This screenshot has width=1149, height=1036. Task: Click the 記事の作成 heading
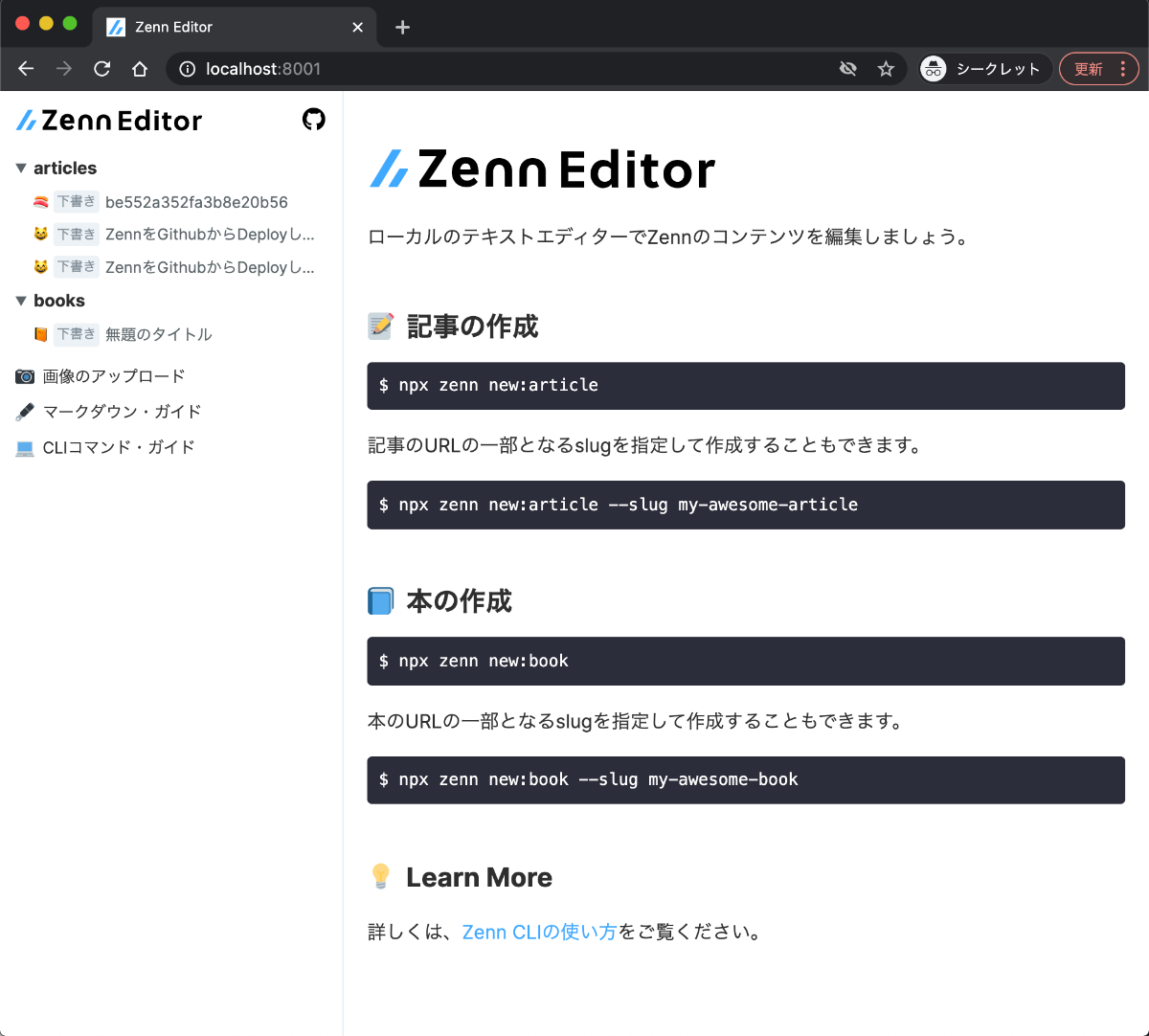(472, 327)
